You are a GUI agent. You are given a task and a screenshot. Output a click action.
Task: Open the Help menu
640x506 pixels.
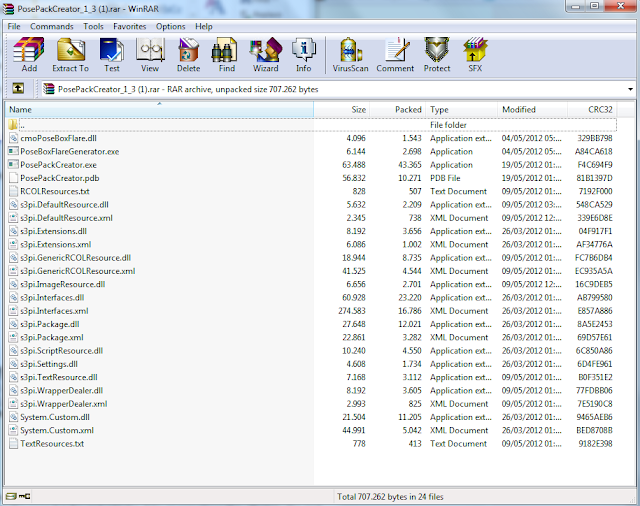[x=204, y=27]
